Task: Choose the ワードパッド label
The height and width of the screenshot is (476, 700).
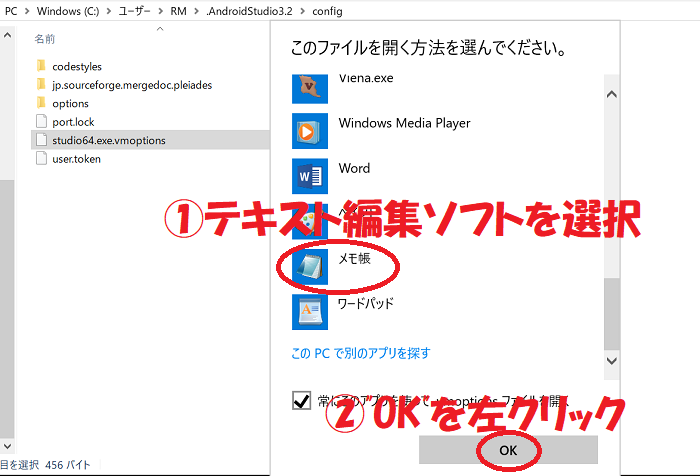Action: click(366, 304)
